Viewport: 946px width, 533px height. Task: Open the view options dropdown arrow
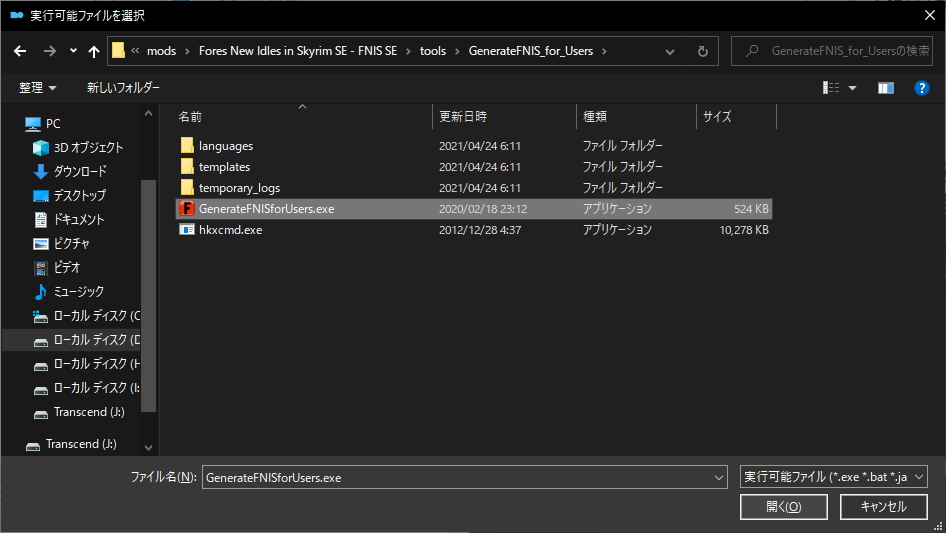point(852,88)
